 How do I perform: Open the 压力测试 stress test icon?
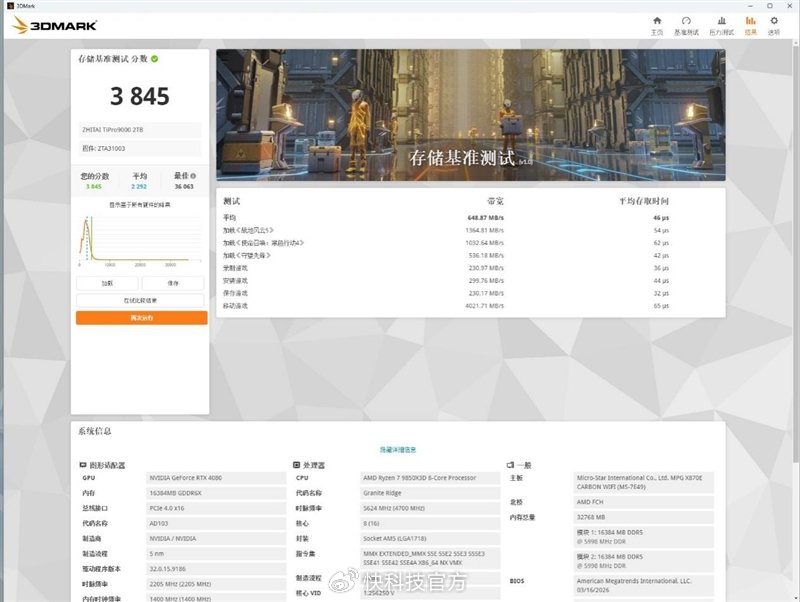(x=721, y=21)
